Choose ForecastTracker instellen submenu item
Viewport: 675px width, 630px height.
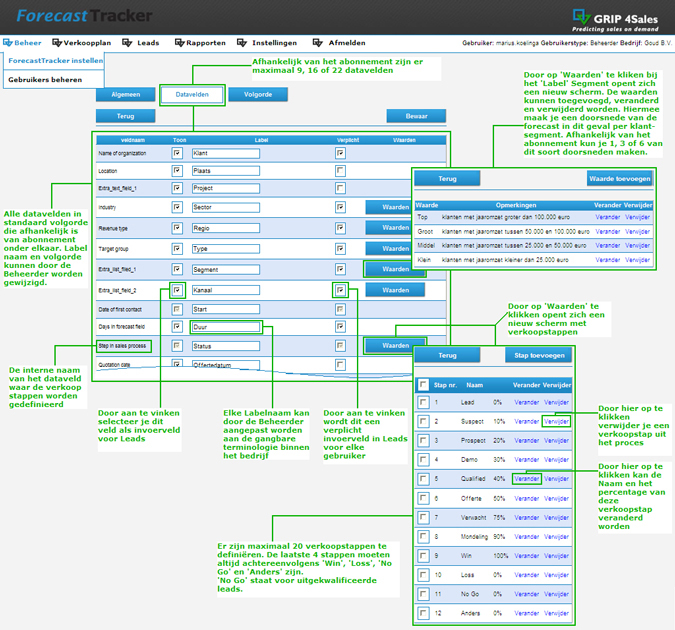coord(56,61)
